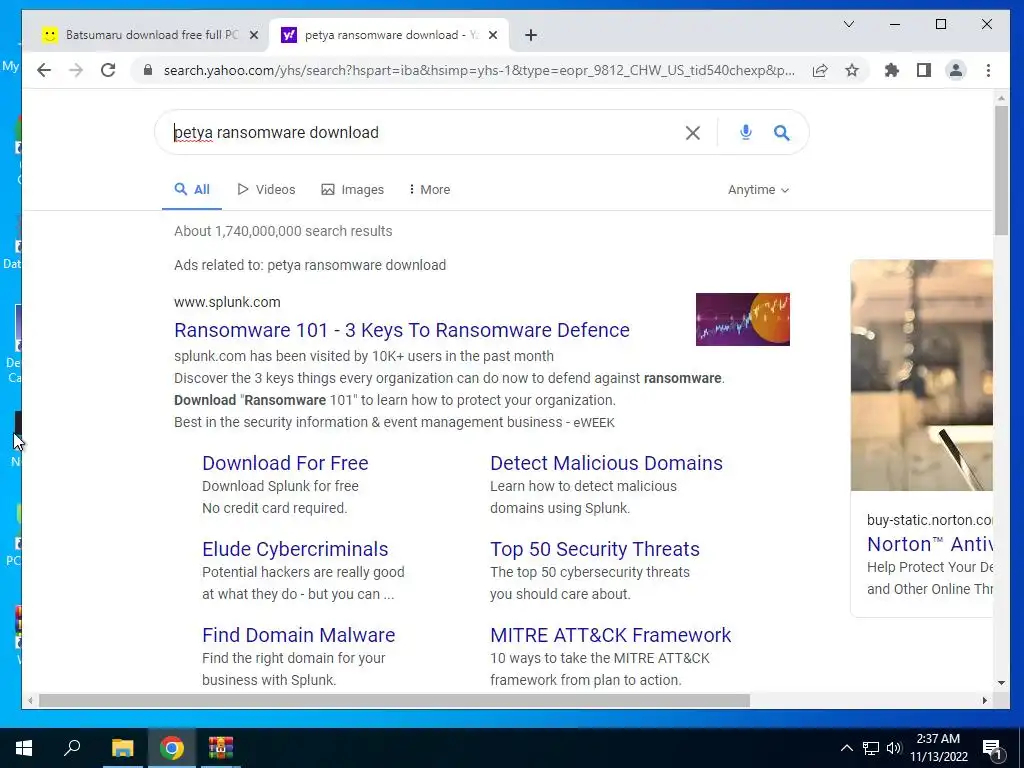The height and width of the screenshot is (768, 1024).
Task: Close the Batsumaru download tab
Action: click(x=254, y=35)
